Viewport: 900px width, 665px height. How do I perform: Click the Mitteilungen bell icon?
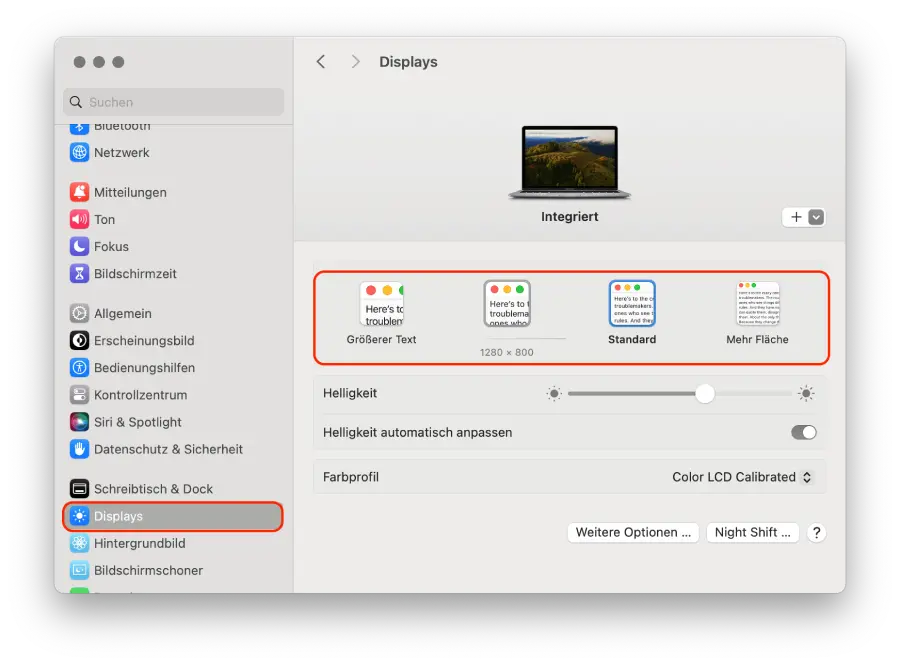coord(79,192)
